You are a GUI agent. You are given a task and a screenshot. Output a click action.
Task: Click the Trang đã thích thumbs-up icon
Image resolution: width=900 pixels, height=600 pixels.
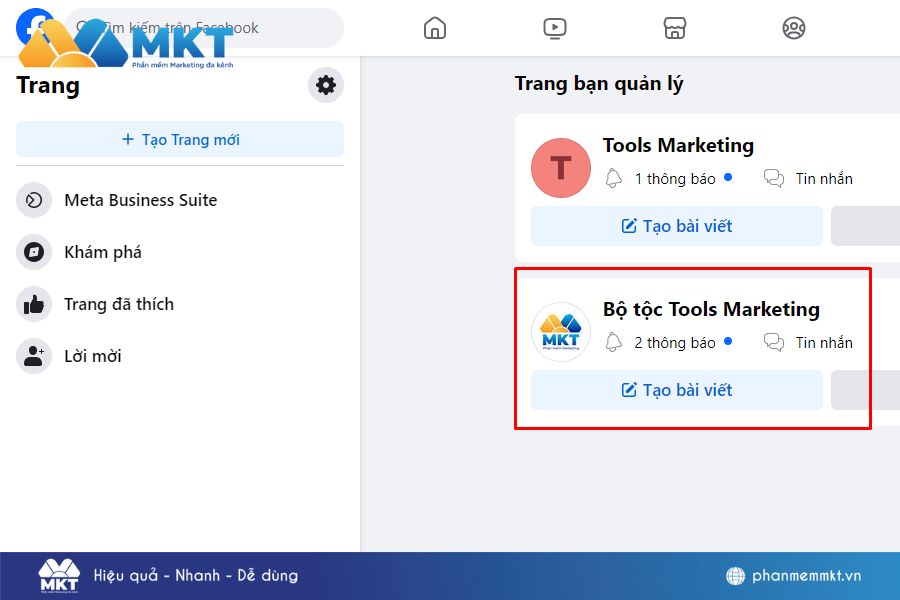34,304
